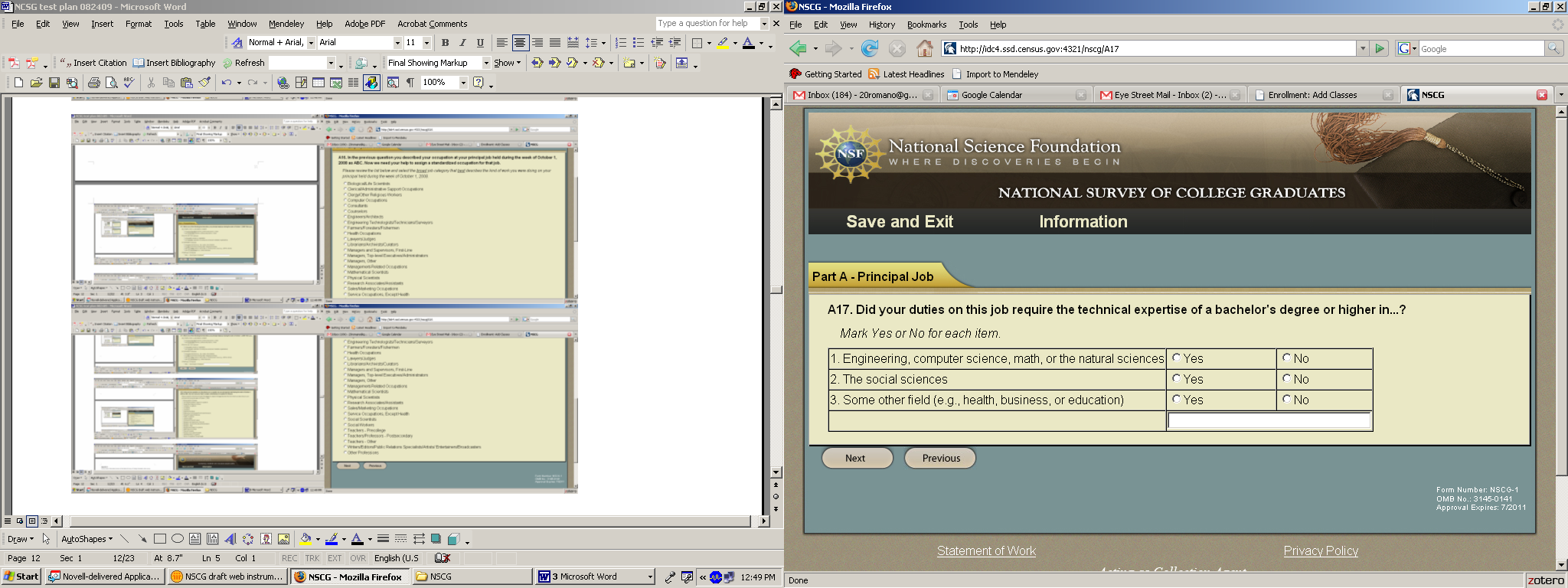This screenshot has height=588, width=1568.
Task: Open the Mendeley menu in Word
Action: click(286, 24)
